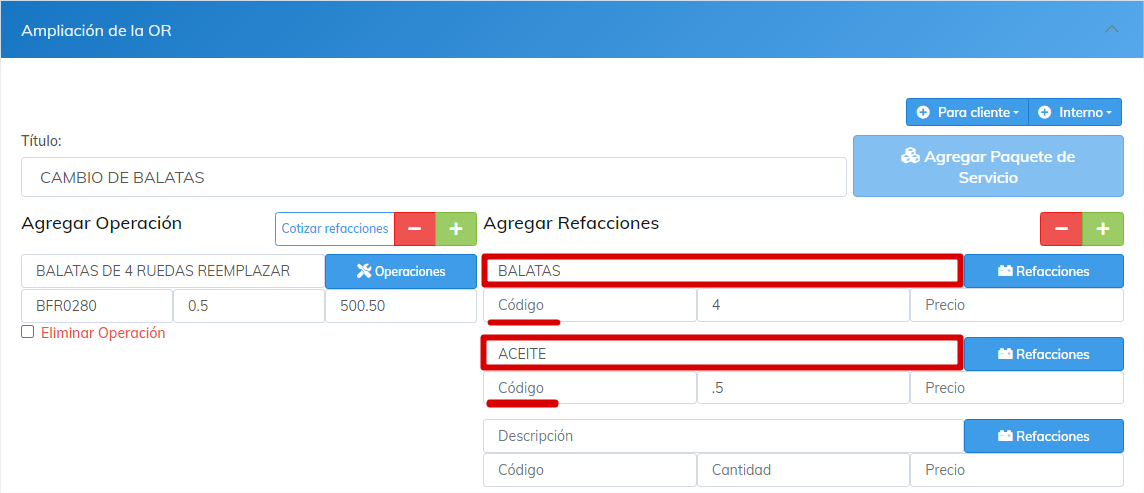This screenshot has width=1144, height=493.
Task: Add operation with green plus button
Action: pos(456,229)
